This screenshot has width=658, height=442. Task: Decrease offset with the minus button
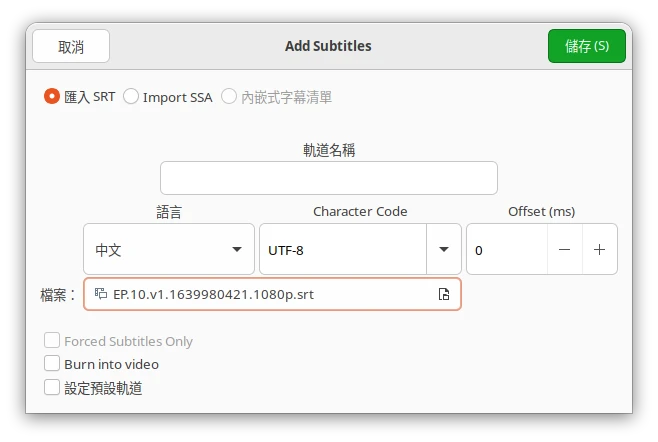[565, 250]
